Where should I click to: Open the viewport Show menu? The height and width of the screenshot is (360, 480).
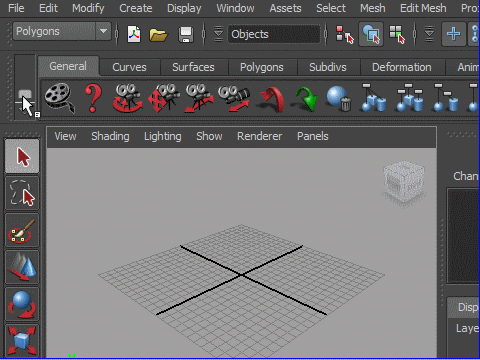209,136
